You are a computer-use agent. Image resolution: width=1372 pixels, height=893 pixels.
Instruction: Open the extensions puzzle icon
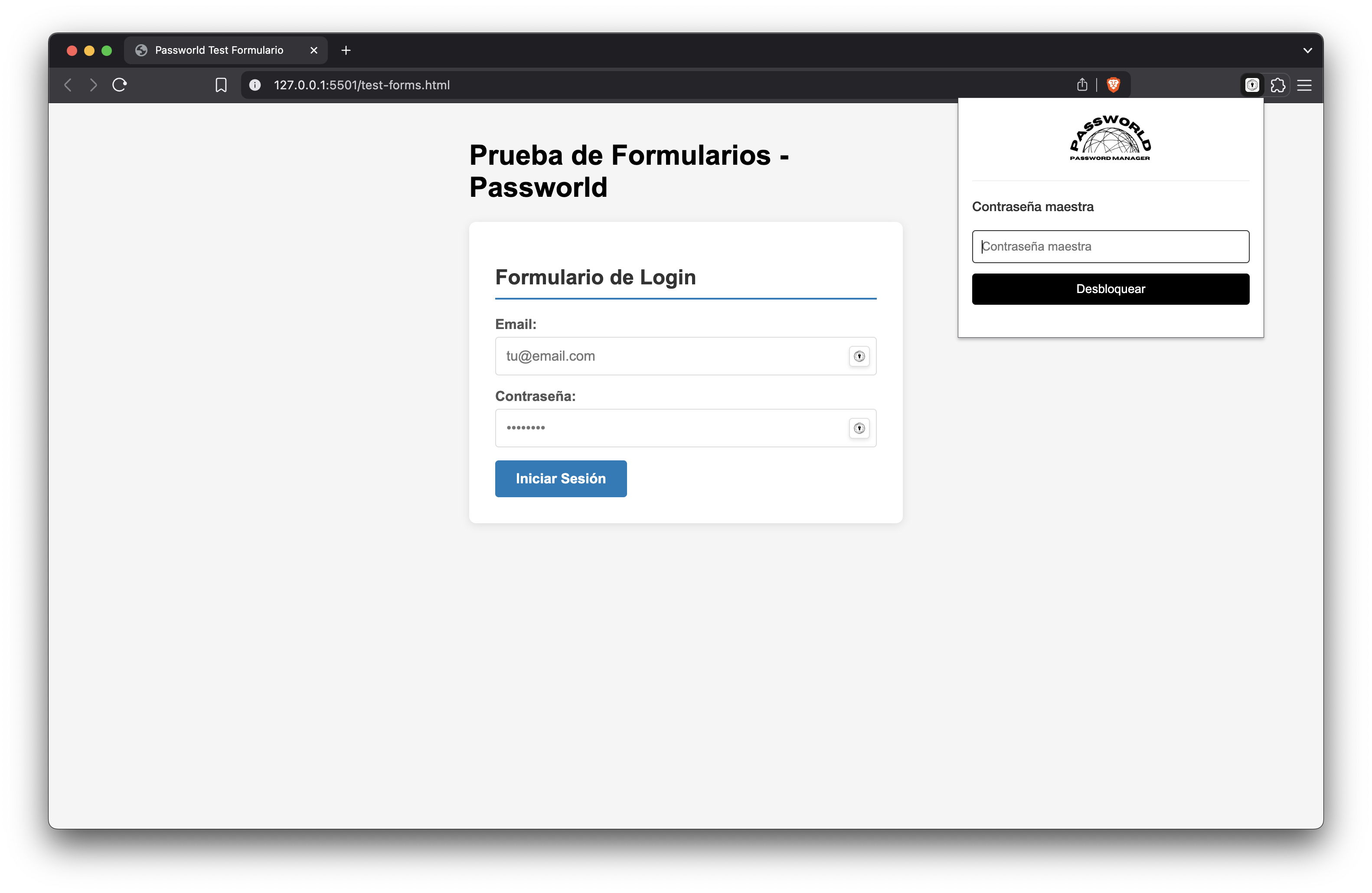coord(1278,85)
